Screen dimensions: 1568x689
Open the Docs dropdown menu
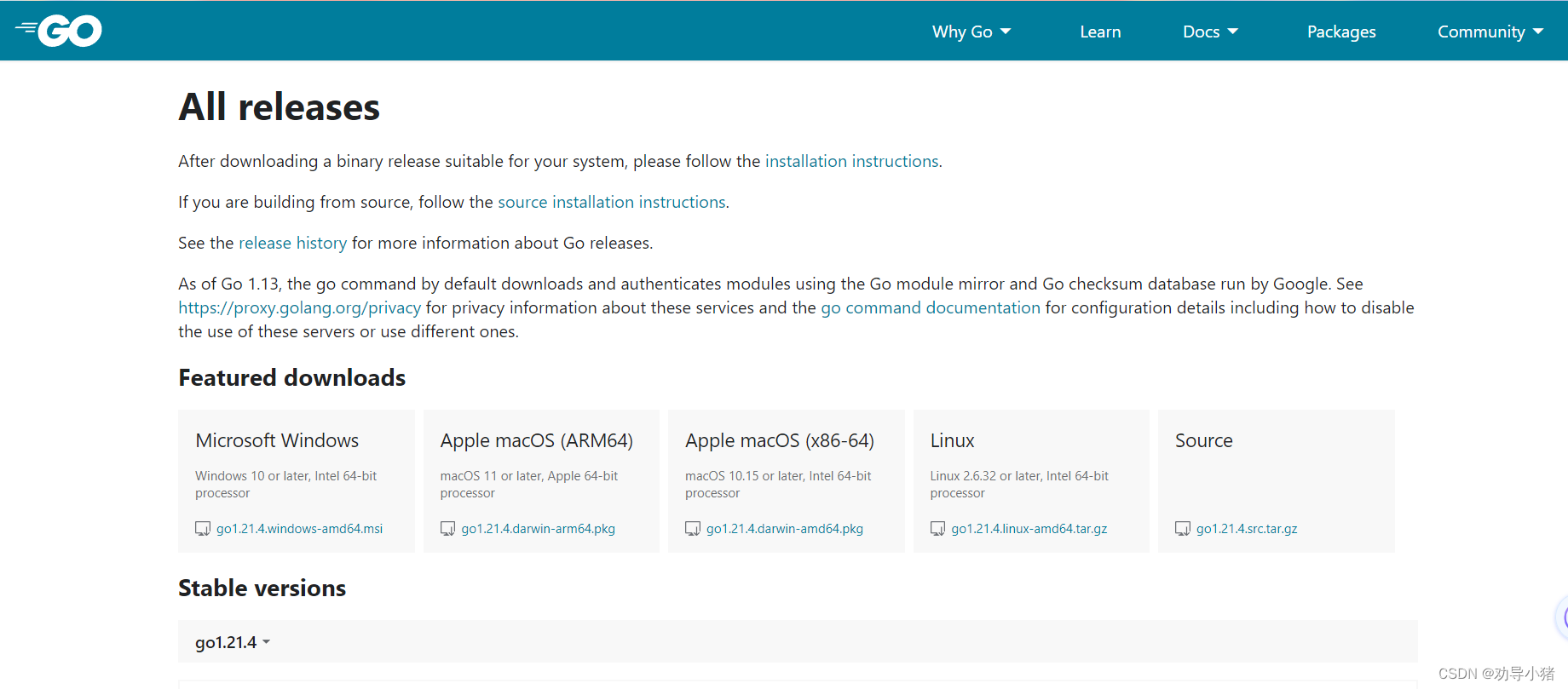[x=1210, y=32]
